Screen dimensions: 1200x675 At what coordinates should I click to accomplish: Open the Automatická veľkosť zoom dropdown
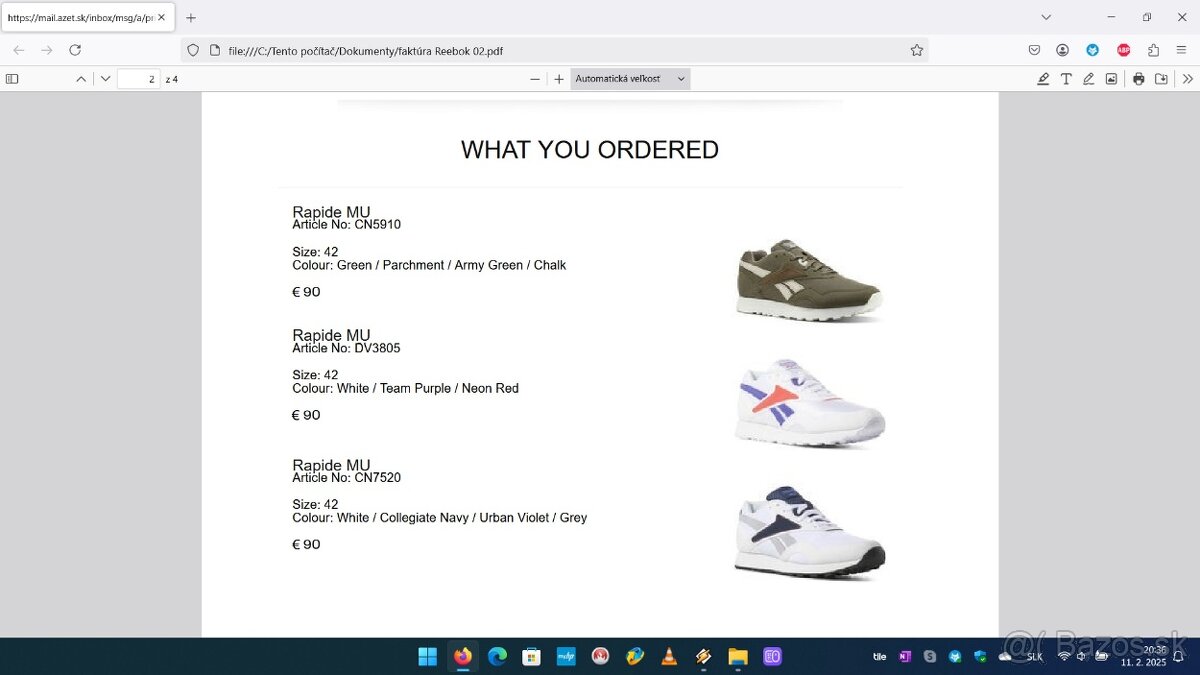point(630,79)
